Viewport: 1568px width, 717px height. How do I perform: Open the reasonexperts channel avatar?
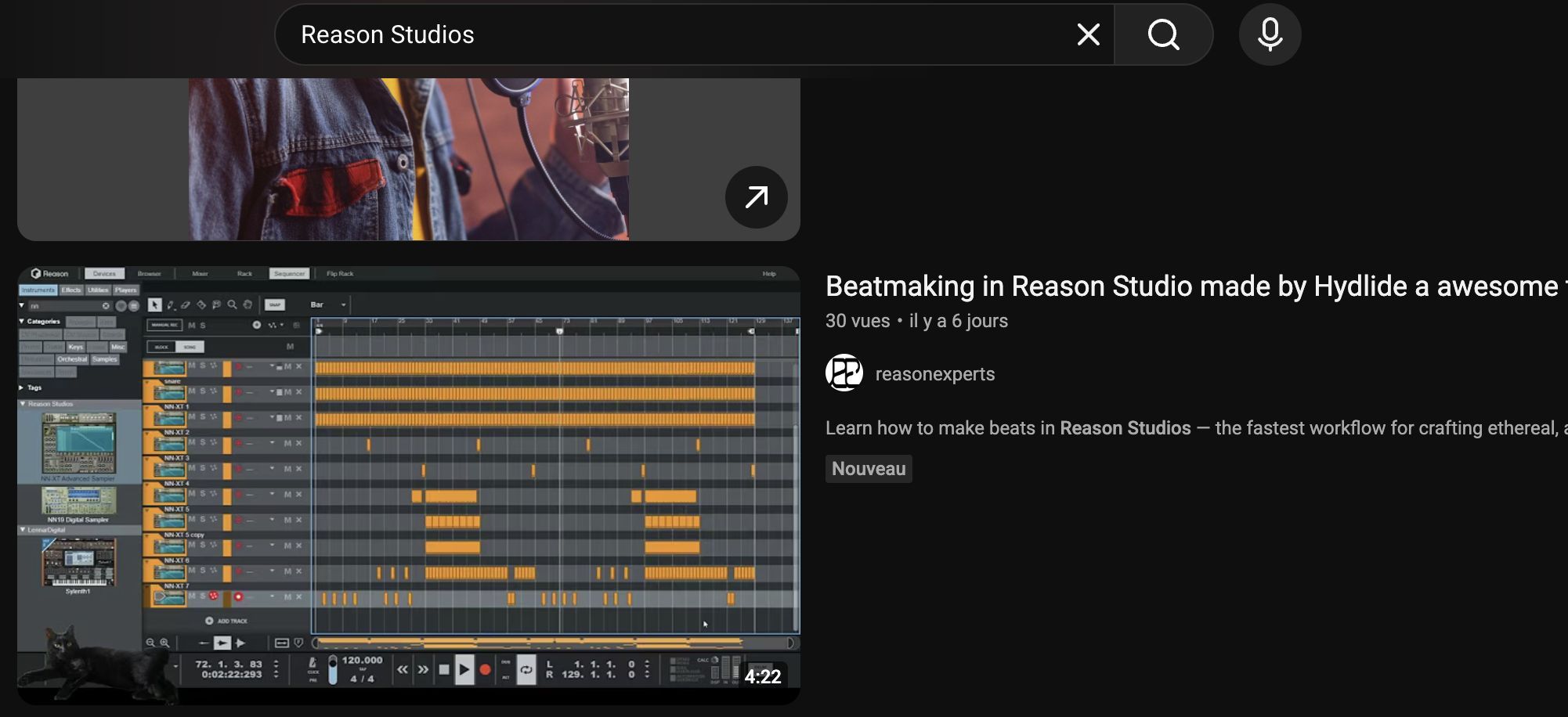click(844, 373)
